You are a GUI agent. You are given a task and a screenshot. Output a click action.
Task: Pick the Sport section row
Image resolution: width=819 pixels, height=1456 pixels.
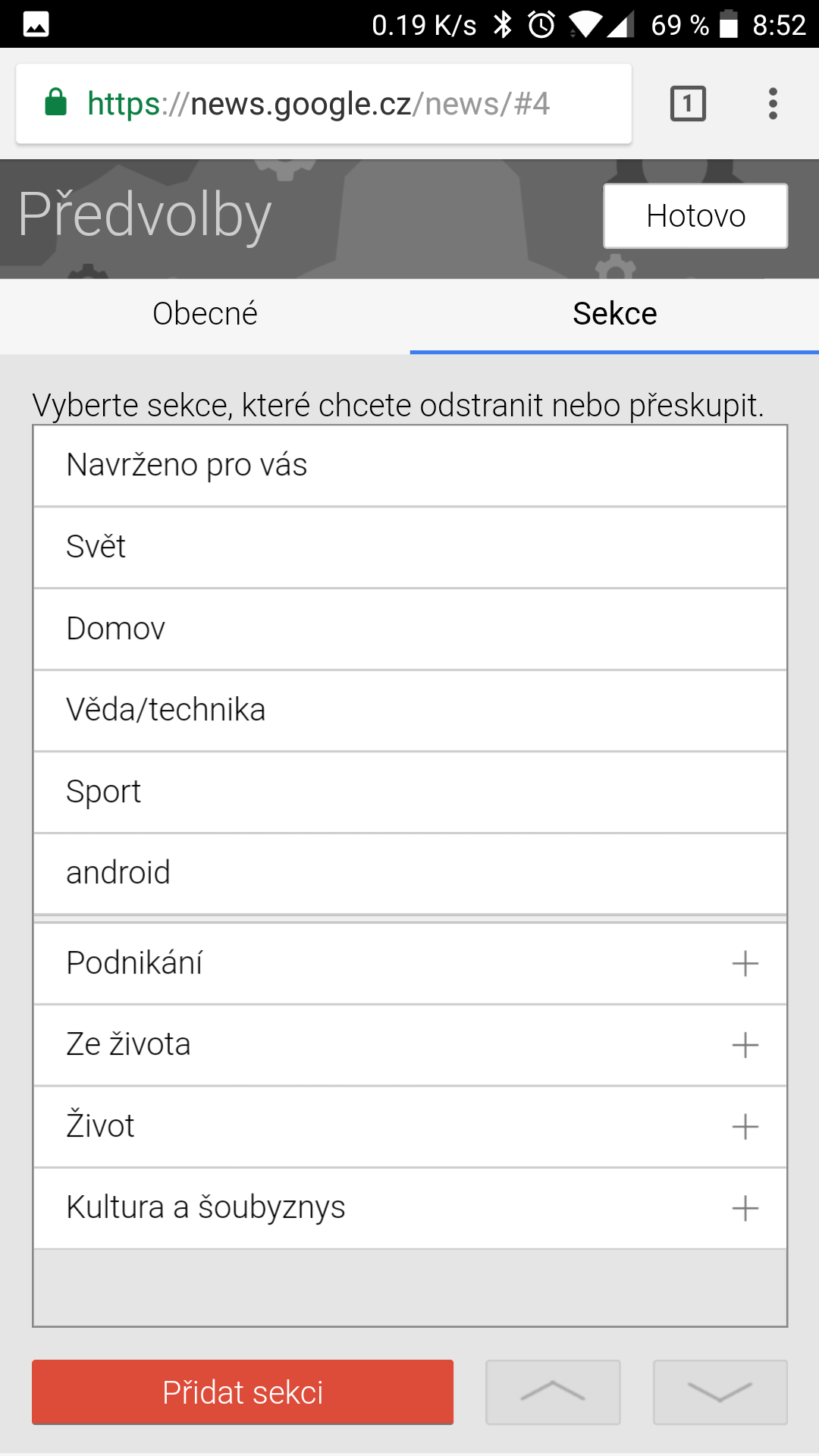point(409,792)
